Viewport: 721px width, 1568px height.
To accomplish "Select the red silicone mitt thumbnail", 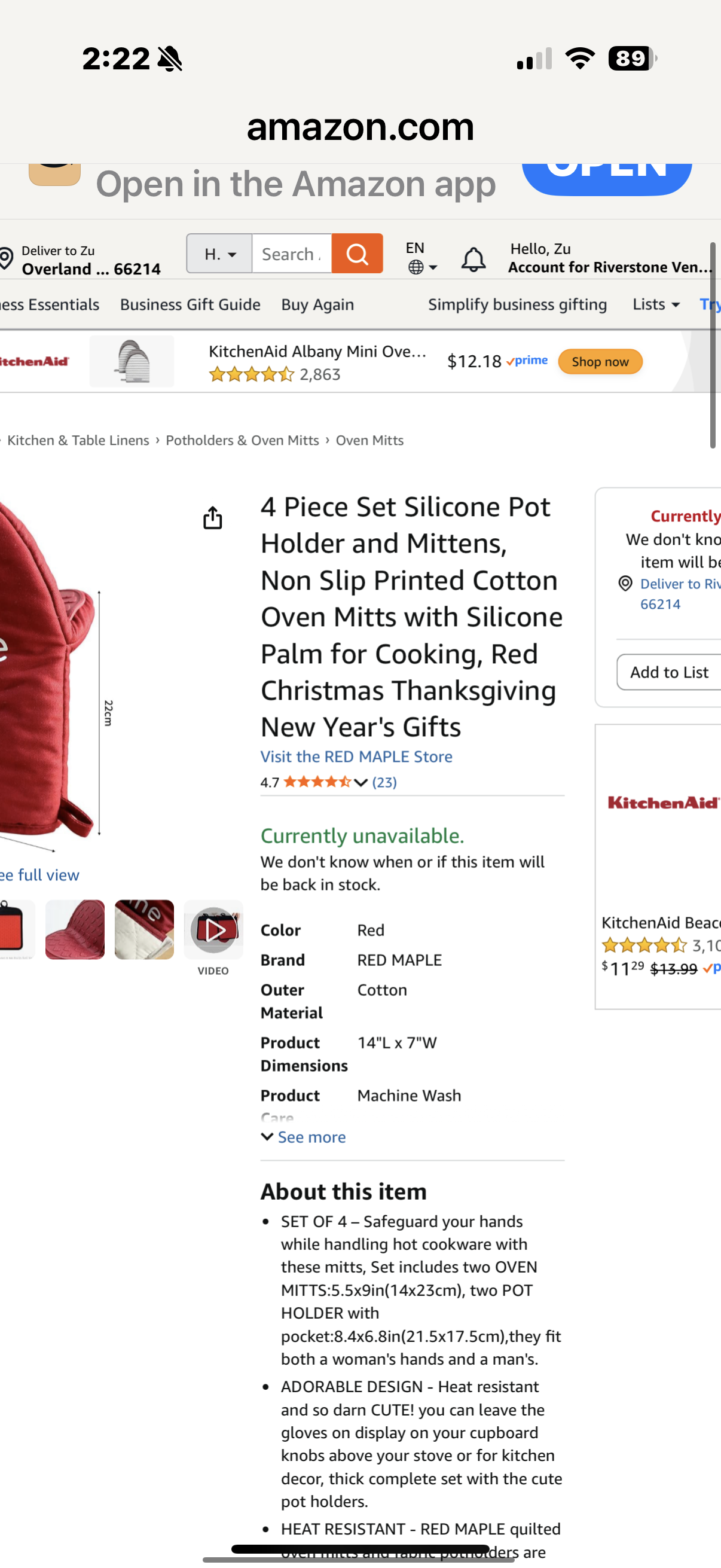I will pos(74,929).
